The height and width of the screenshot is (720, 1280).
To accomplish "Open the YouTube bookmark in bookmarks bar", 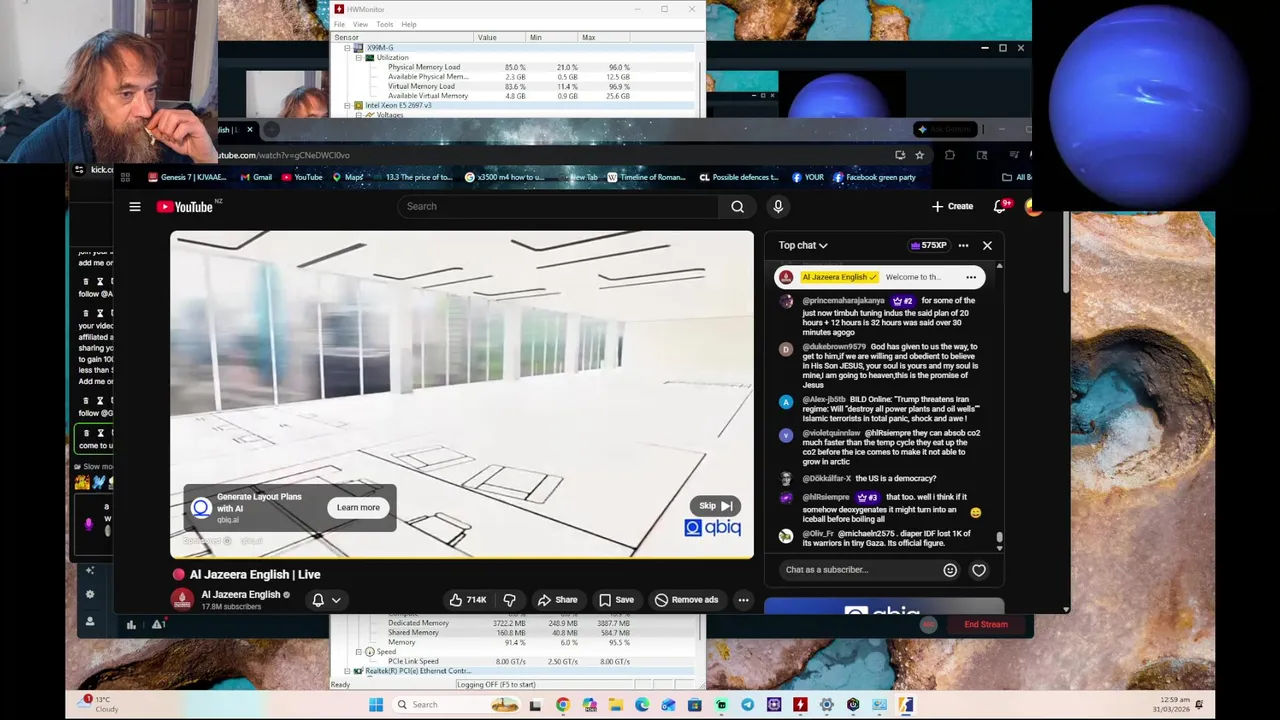I will pyautogui.click(x=302, y=177).
